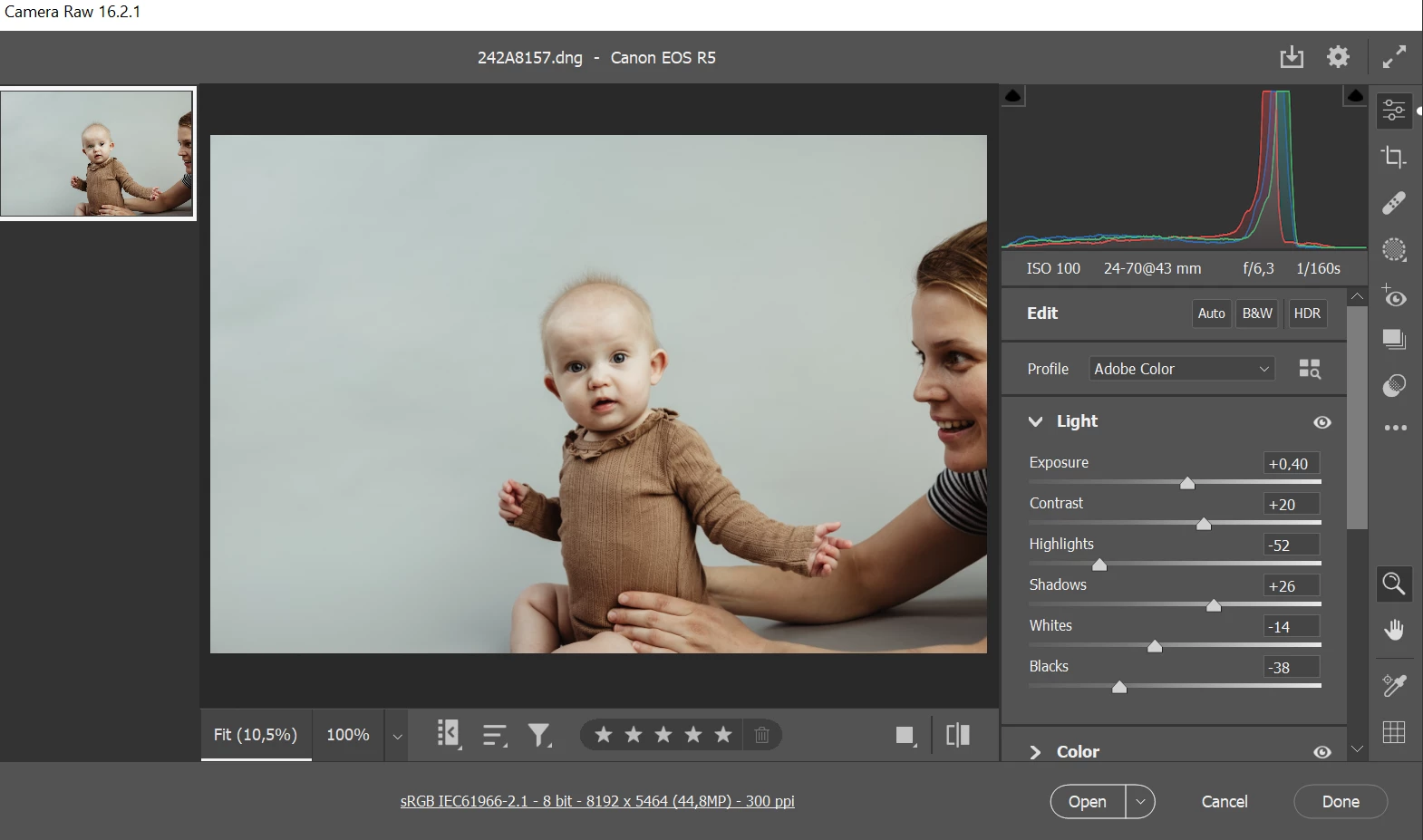Click the Exposure slider handle
Viewport: 1423px width, 840px height.
coord(1187,483)
